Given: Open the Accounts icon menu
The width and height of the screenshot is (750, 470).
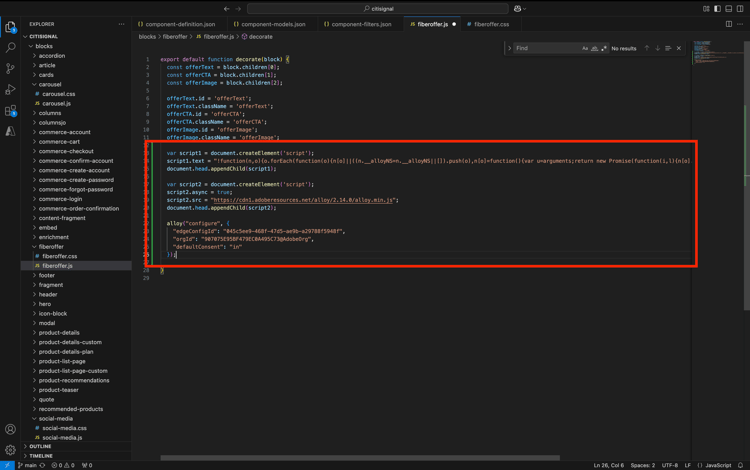Looking at the screenshot, I should (x=11, y=429).
